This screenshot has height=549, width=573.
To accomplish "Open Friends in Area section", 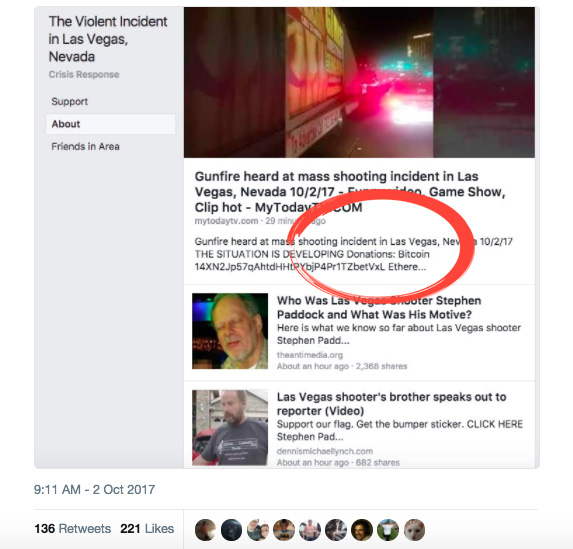I will [85, 147].
